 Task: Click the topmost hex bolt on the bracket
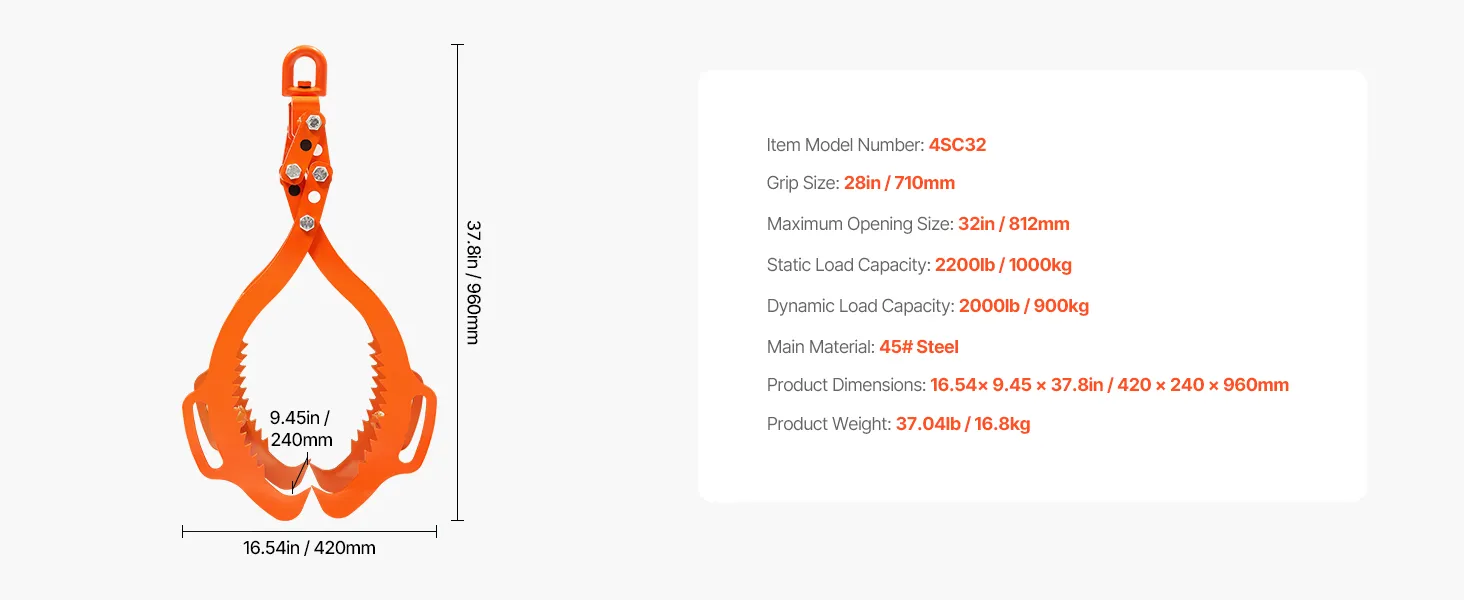coord(315,122)
